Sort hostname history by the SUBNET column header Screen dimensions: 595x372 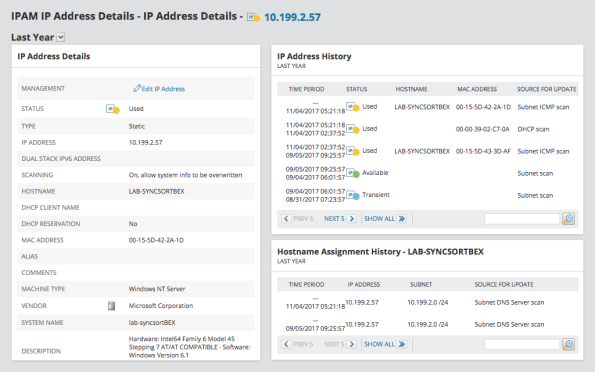coord(421,284)
